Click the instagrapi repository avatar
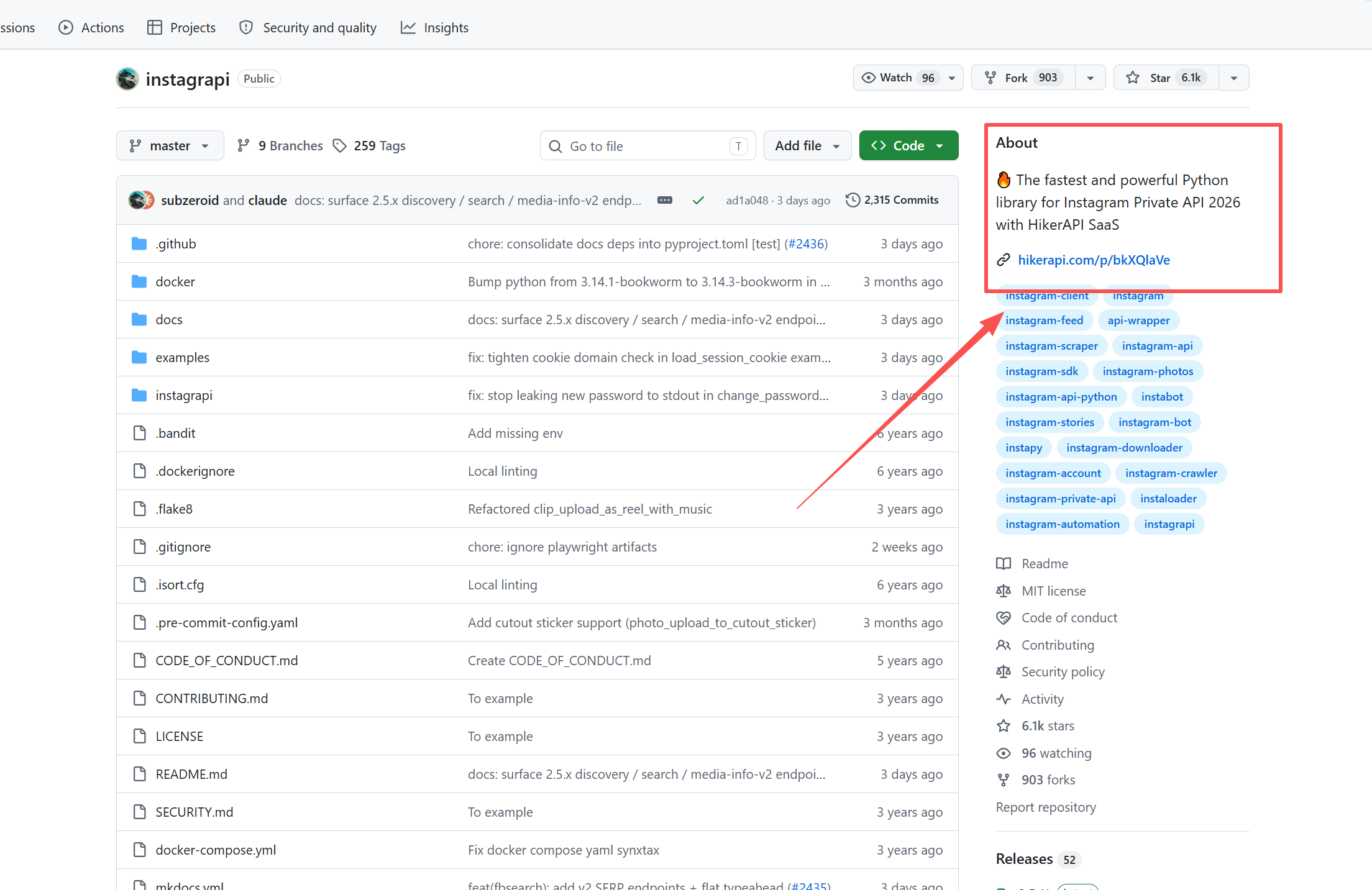Viewport: 1372px width, 890px height. (x=127, y=79)
